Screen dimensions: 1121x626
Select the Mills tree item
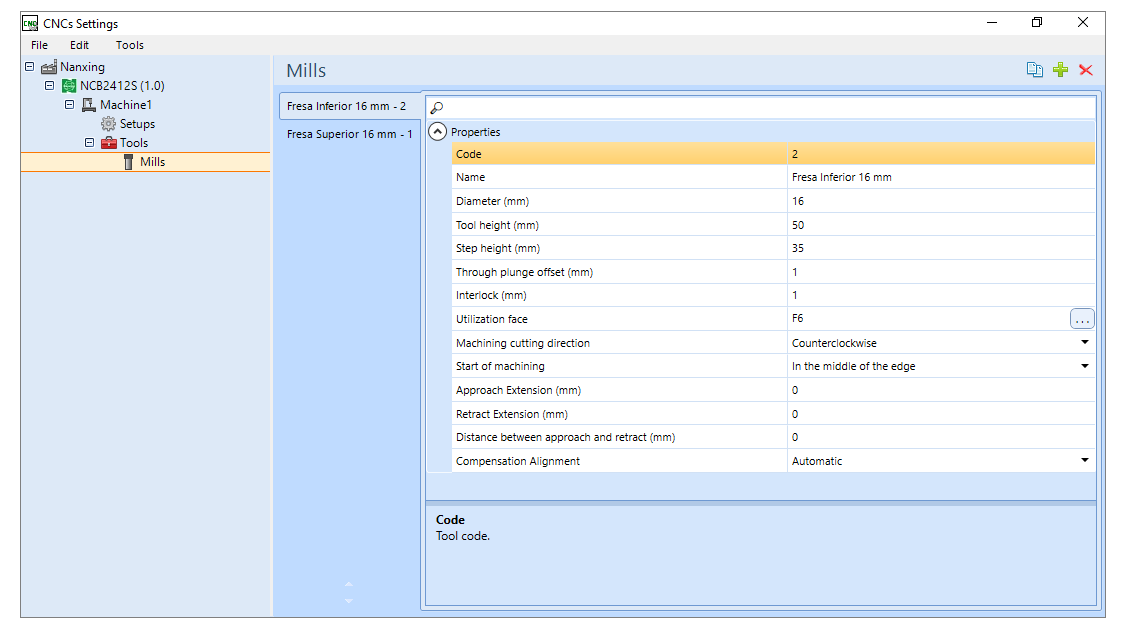[x=152, y=162]
